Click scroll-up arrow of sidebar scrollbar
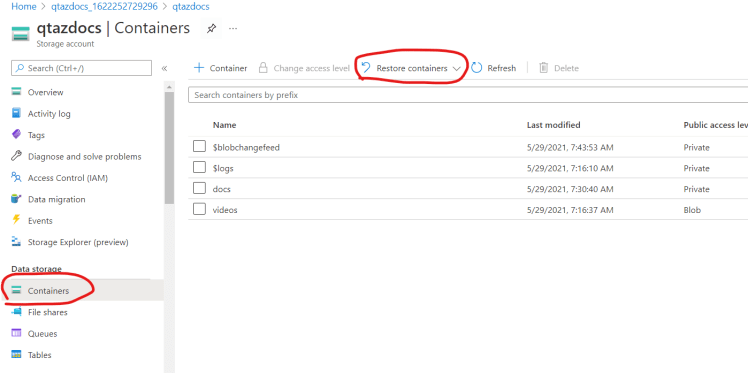Screen dimensions: 748x373 (169, 87)
